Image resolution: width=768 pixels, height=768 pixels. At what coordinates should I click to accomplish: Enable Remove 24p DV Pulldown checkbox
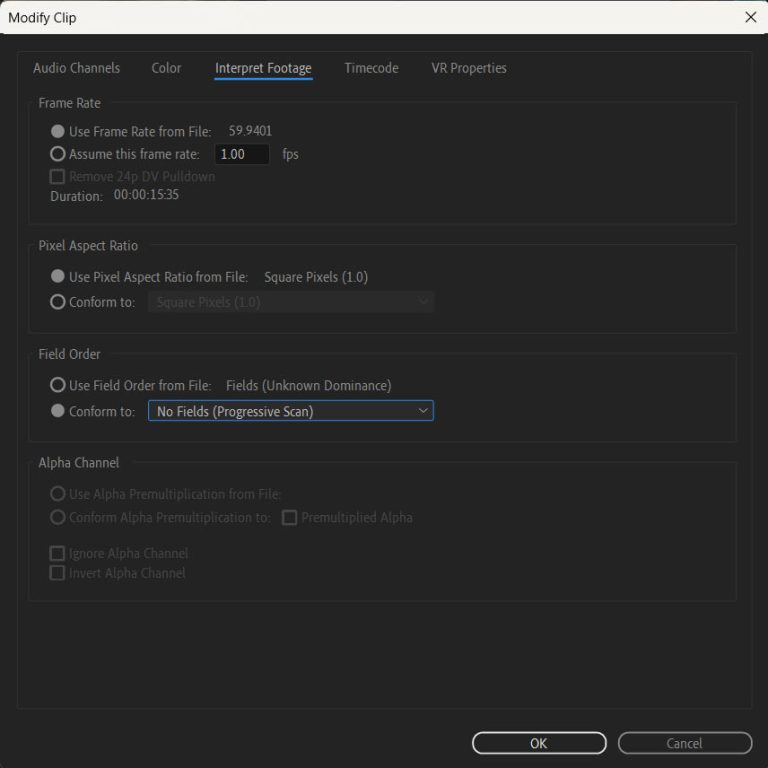[x=58, y=177]
